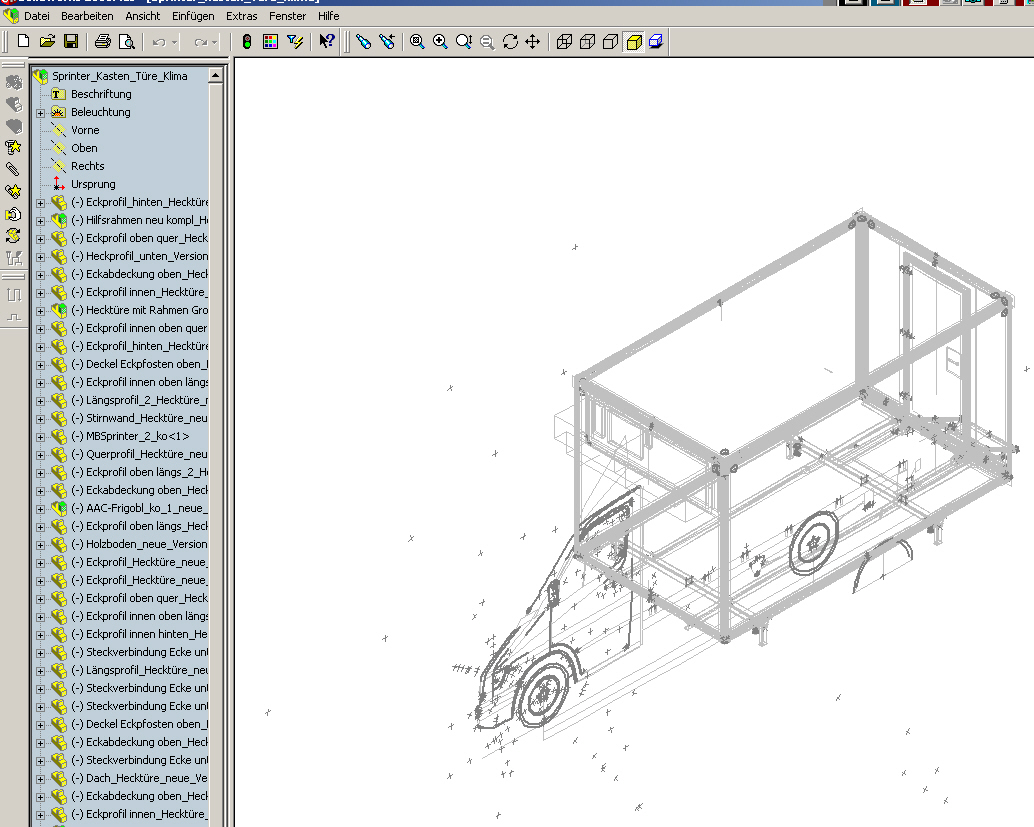Open the Extras menu
This screenshot has height=827, width=1034.
pyautogui.click(x=241, y=16)
